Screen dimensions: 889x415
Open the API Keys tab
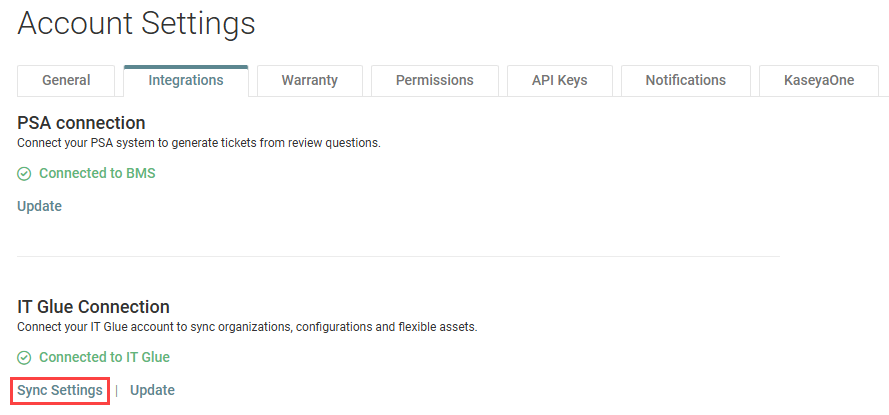(560, 81)
